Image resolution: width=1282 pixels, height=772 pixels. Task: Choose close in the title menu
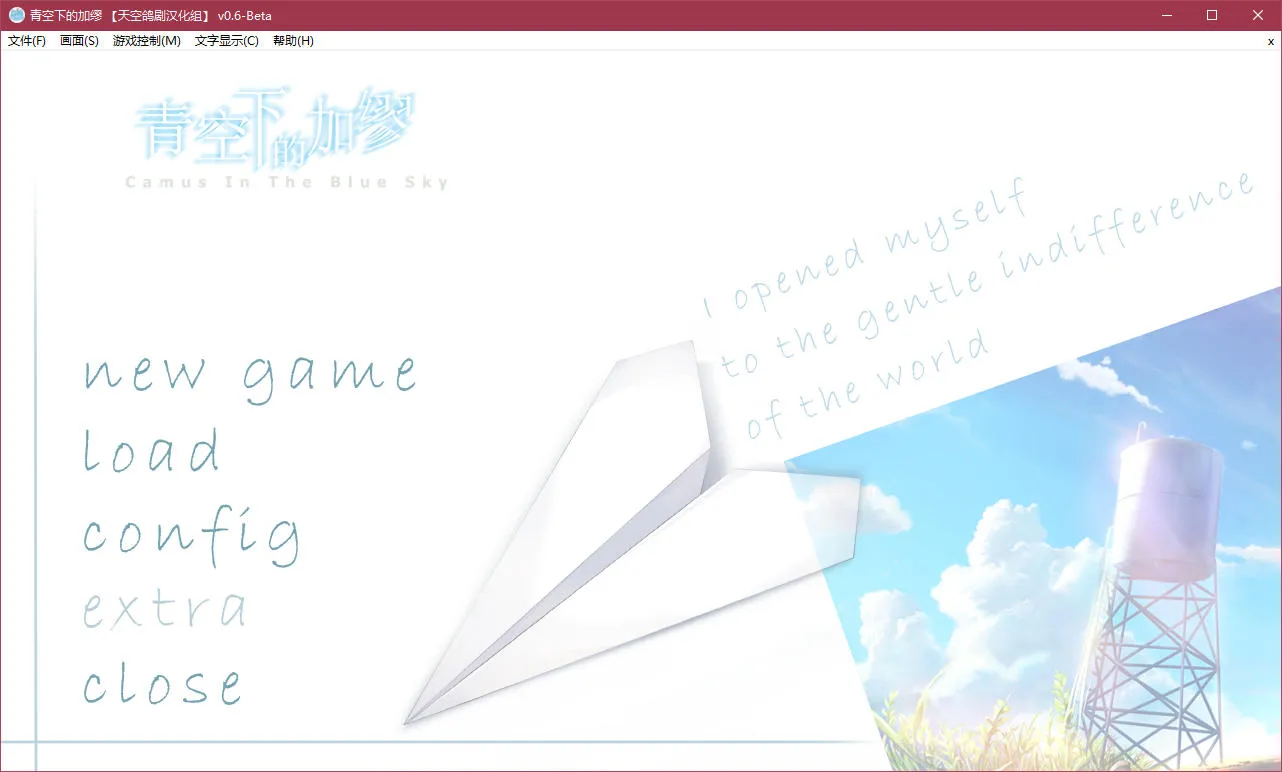click(x=162, y=686)
